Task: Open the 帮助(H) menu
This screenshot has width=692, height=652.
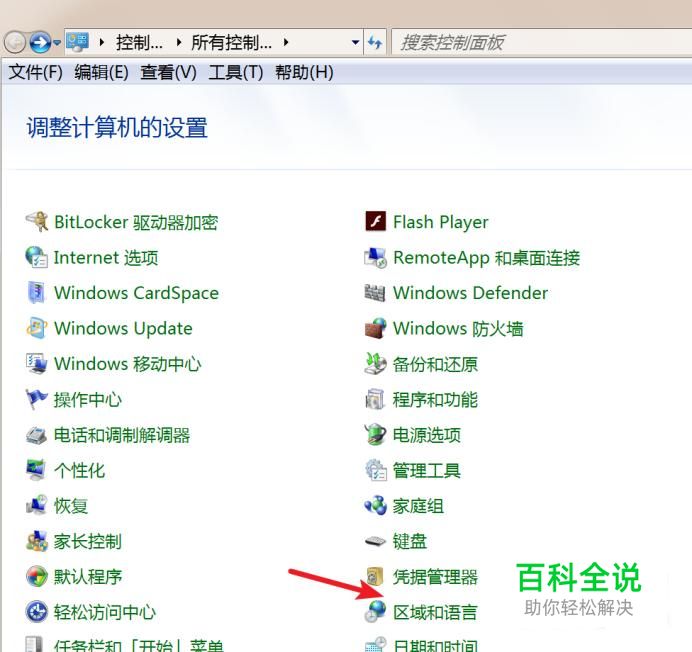Action: coord(304,72)
